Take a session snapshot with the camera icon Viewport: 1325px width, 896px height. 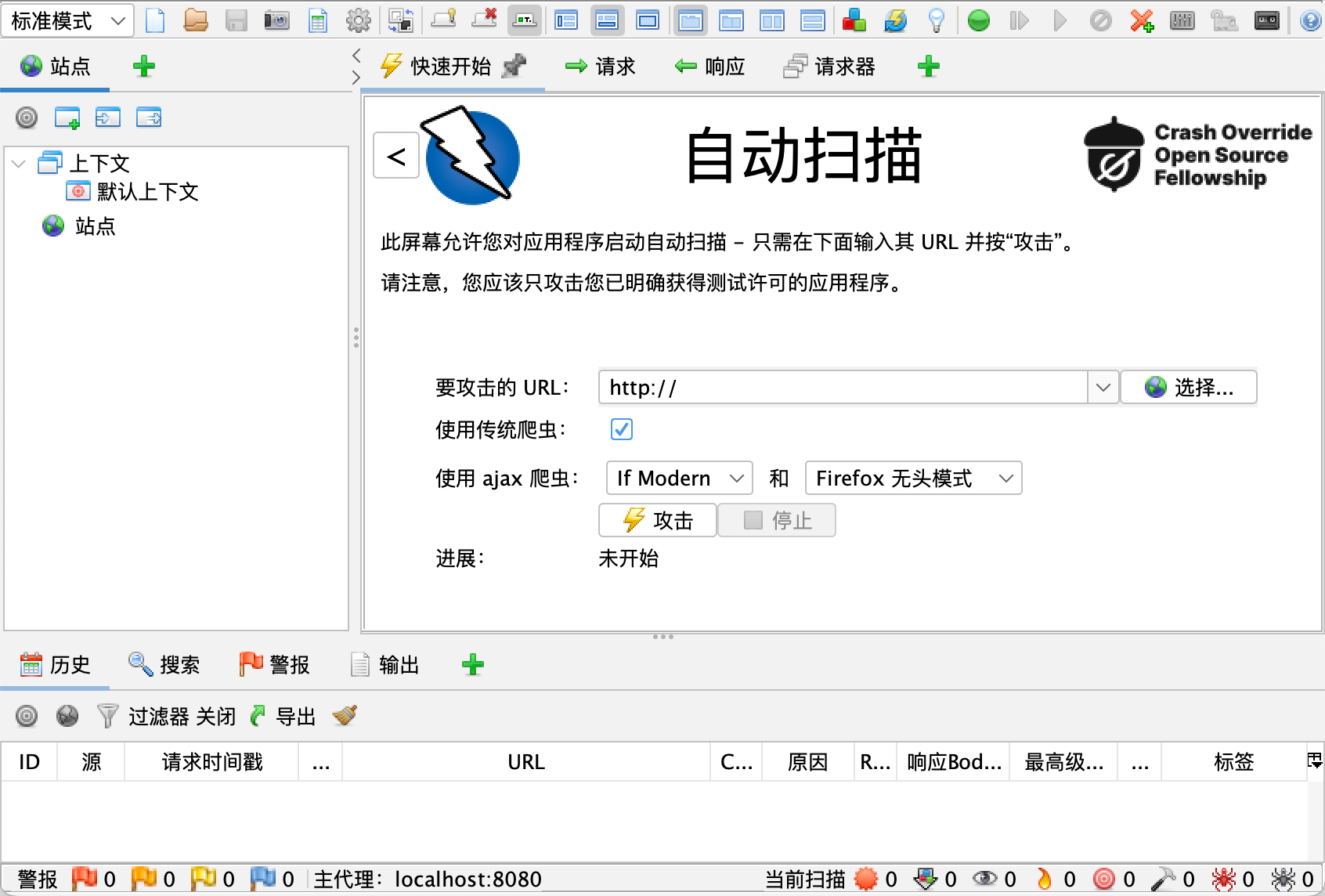276,20
